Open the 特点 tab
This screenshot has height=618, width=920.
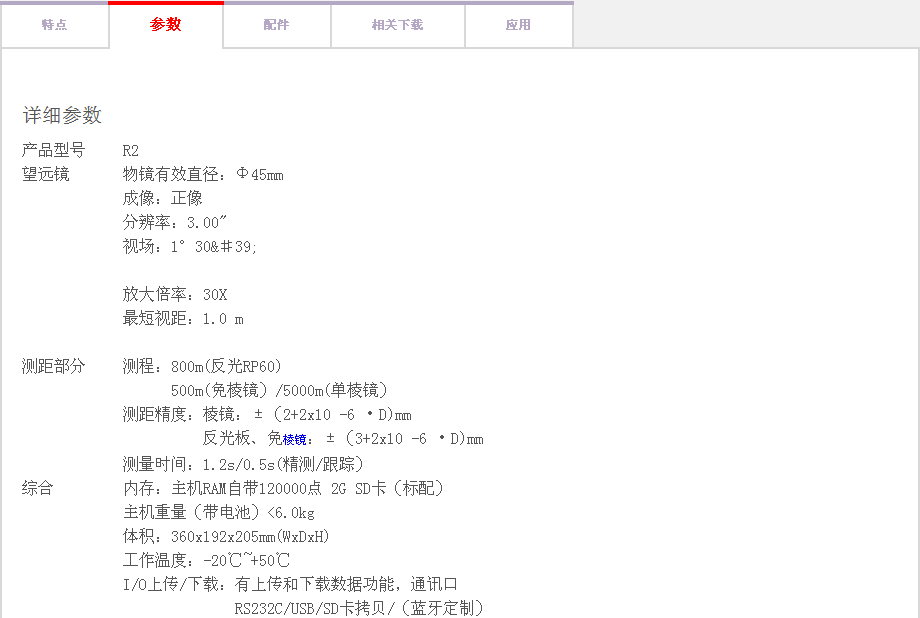click(x=54, y=25)
